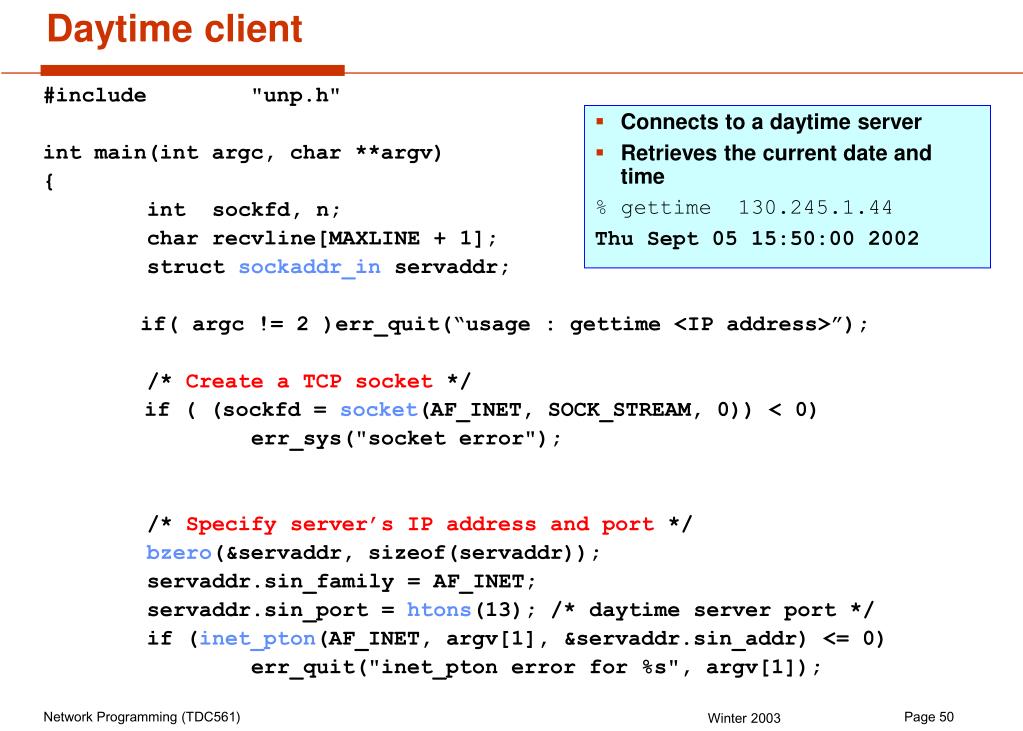Click the blue "htons" function name
The image size is (1023, 731).
pyautogui.click(x=438, y=610)
